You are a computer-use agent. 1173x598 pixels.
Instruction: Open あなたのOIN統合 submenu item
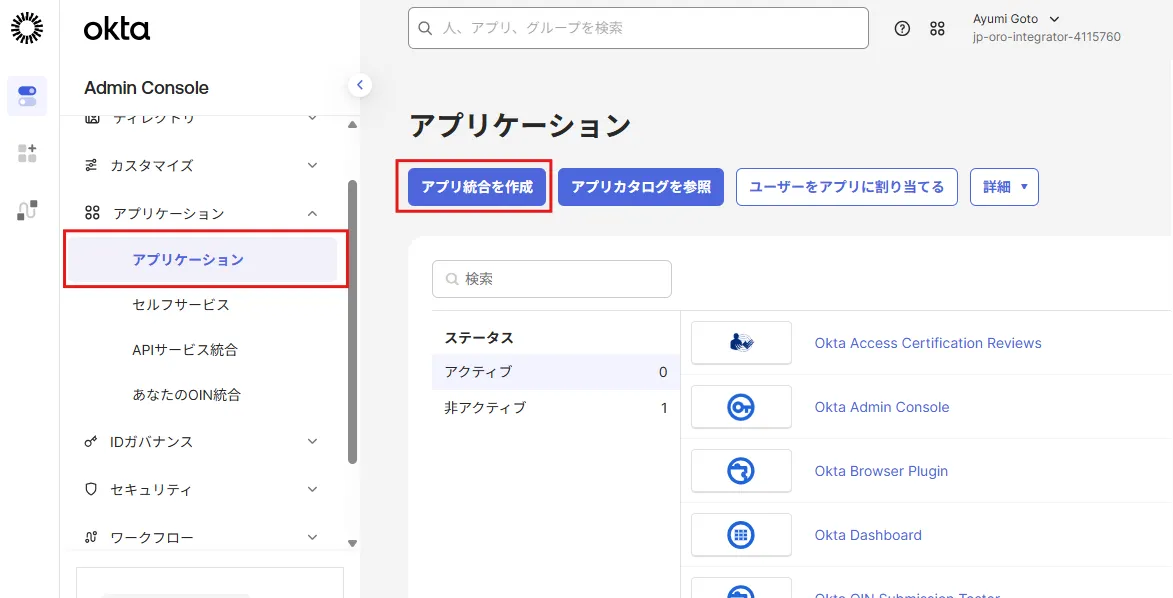point(186,394)
